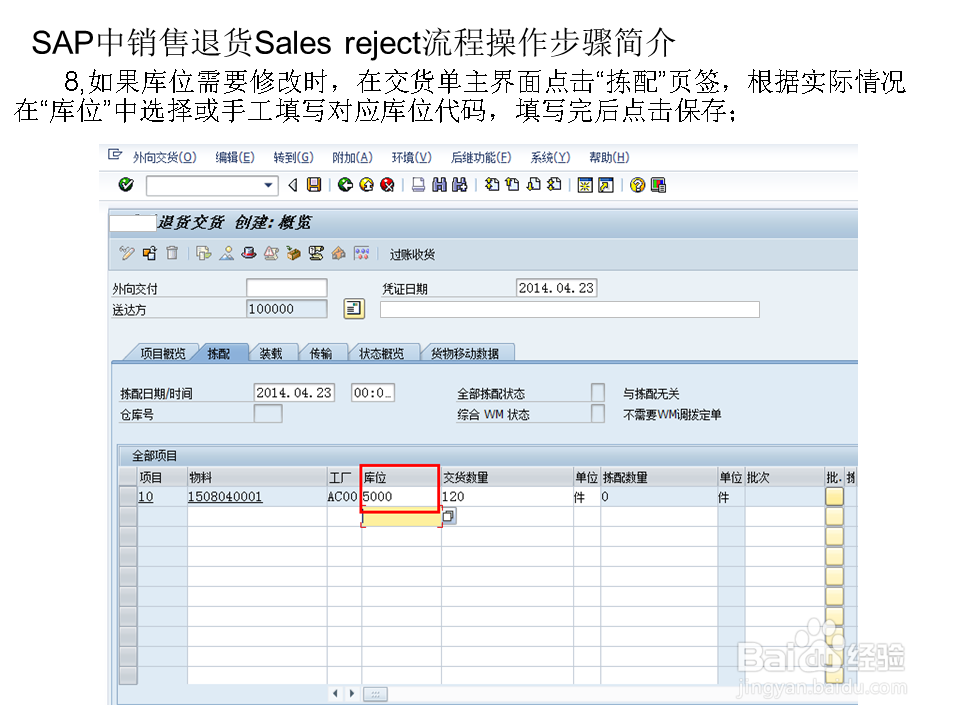Switch to the 状态概览 tab
The height and width of the screenshot is (720, 960).
[x=381, y=353]
